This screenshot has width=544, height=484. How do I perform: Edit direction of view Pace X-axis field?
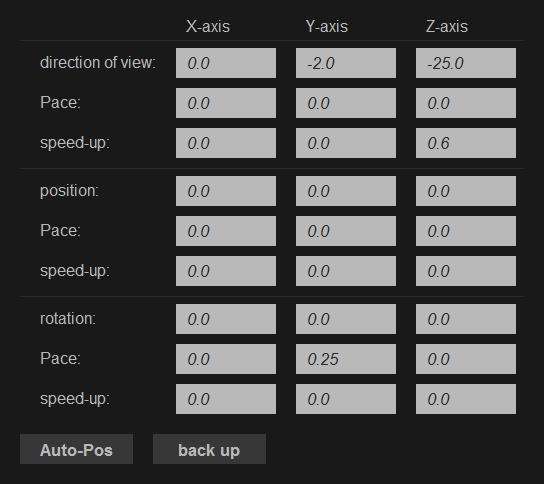click(x=226, y=103)
